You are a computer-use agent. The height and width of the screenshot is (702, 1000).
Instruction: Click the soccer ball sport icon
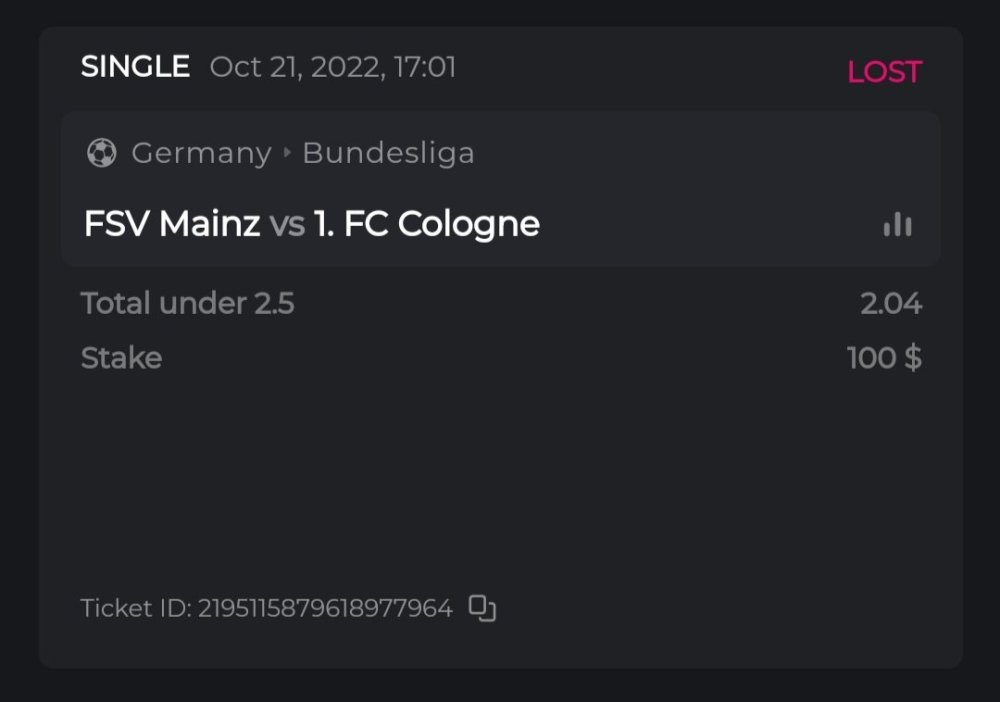[102, 153]
